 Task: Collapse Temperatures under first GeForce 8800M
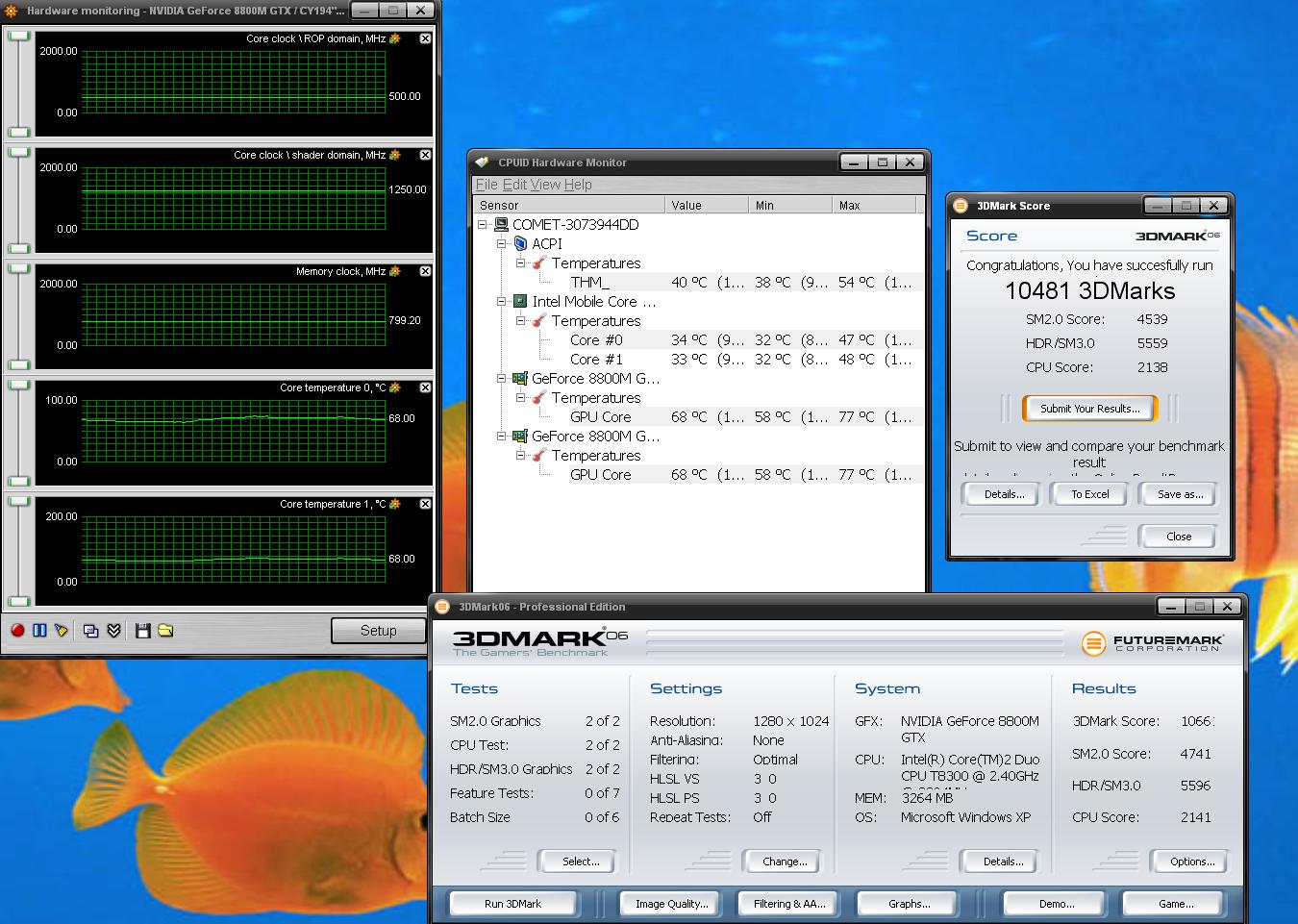coord(520,398)
